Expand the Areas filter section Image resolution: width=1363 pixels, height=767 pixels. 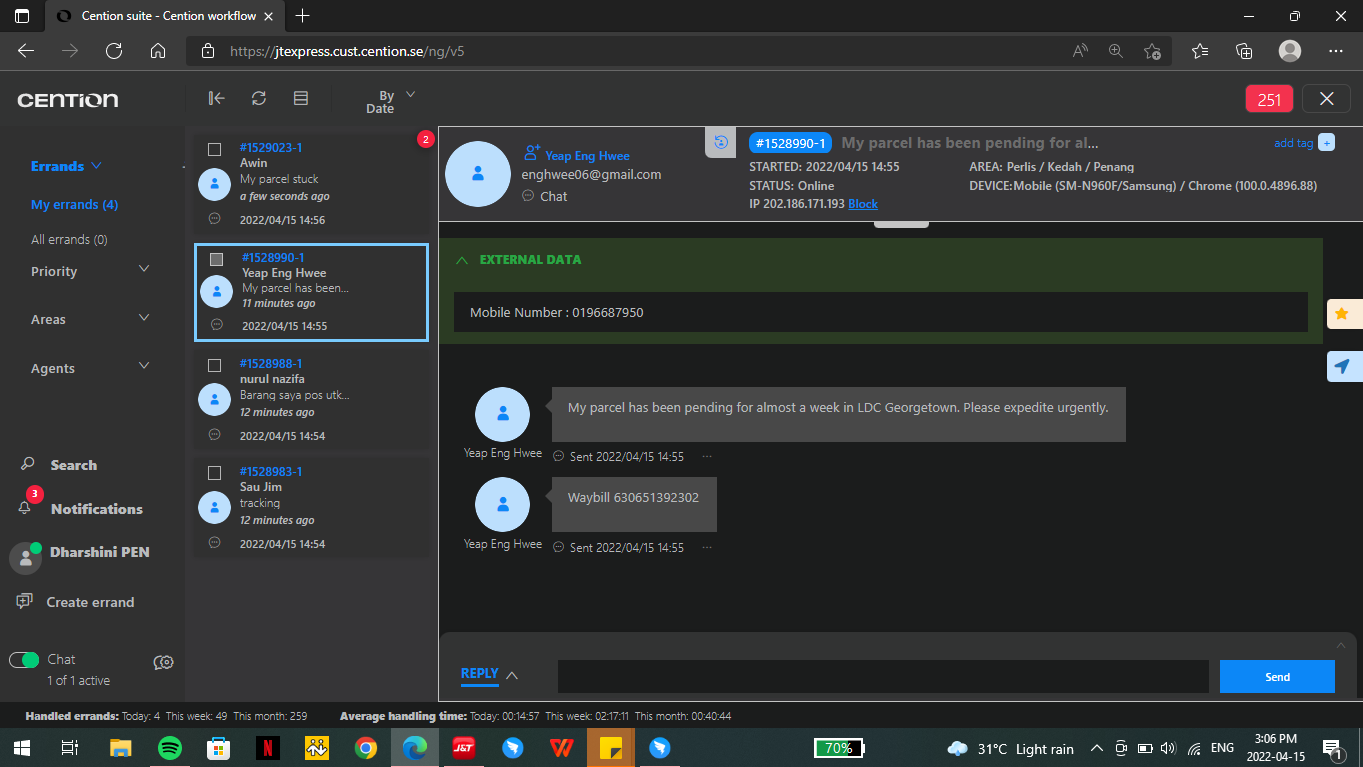click(143, 318)
